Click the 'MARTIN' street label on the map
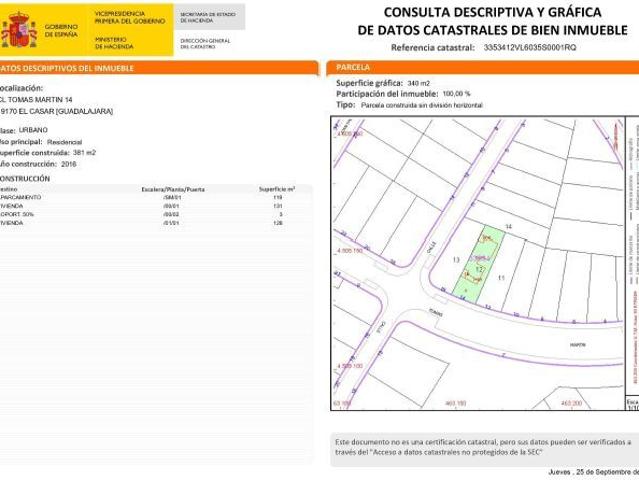The height and width of the screenshot is (480, 639). tap(577, 345)
